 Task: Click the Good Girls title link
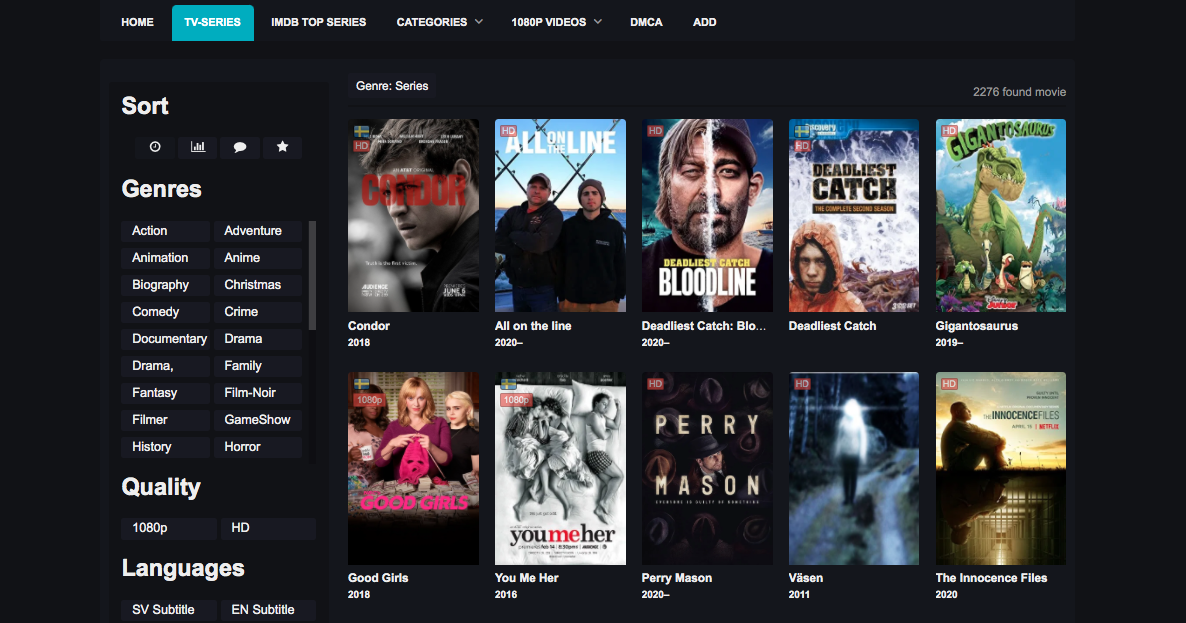pos(378,578)
